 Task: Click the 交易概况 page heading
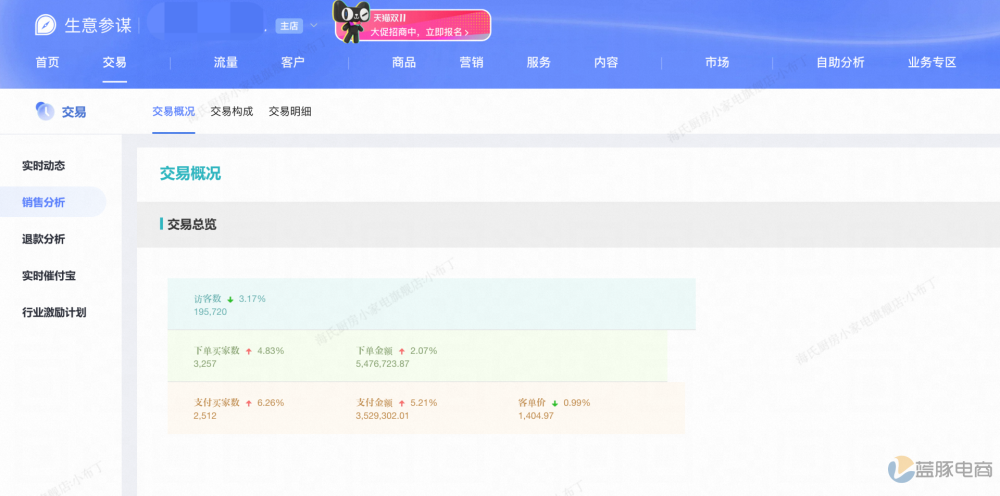click(190, 173)
